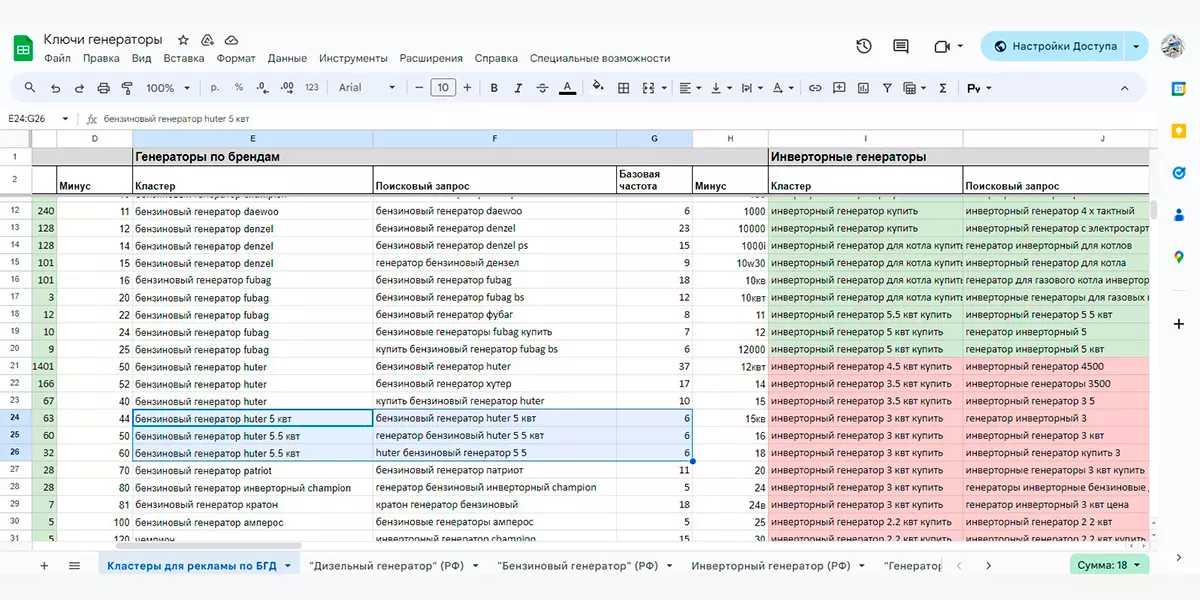Open the Сумма: 18 summary dropdown
Image resolution: width=1200 pixels, height=600 pixels.
[1109, 565]
